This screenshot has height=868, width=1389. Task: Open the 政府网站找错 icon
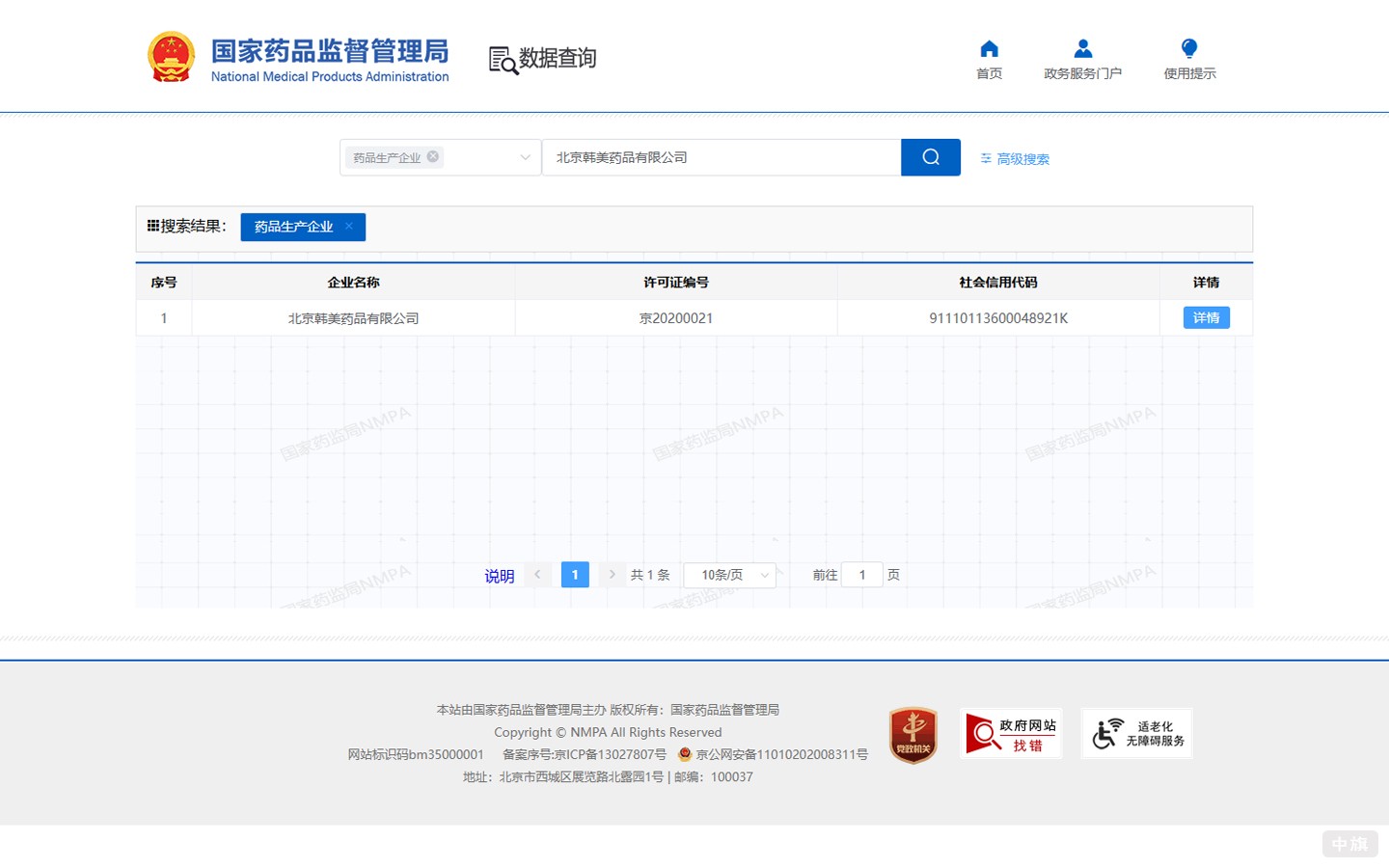(1010, 734)
